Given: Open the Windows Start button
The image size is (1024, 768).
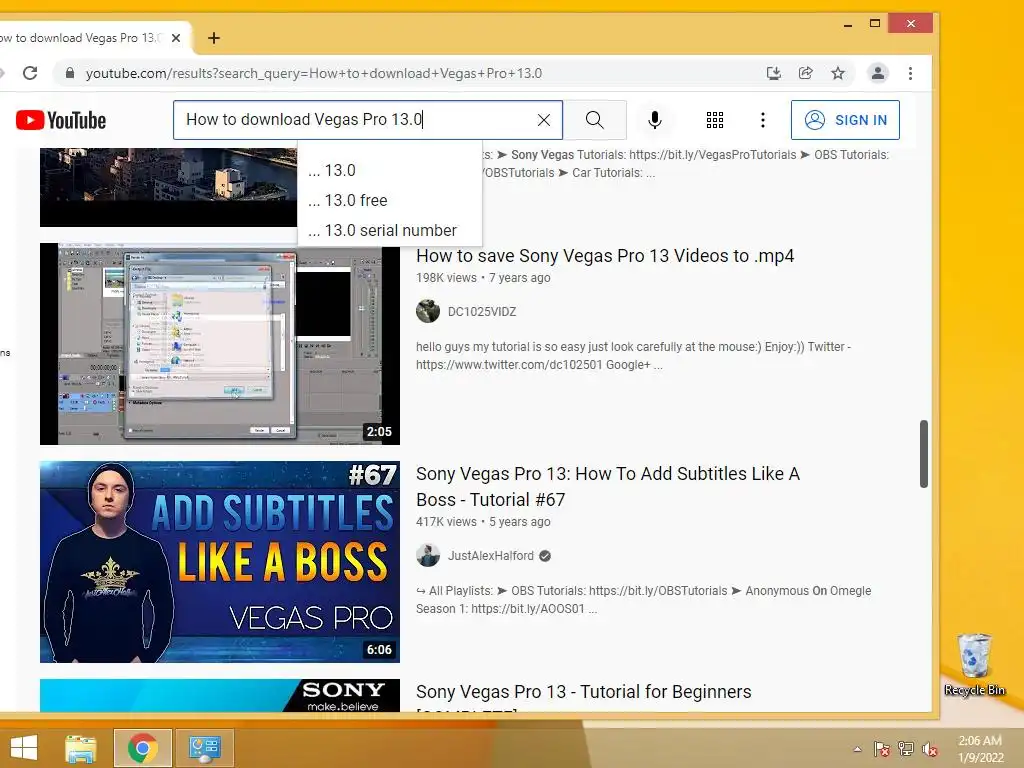Looking at the screenshot, I should coord(24,748).
